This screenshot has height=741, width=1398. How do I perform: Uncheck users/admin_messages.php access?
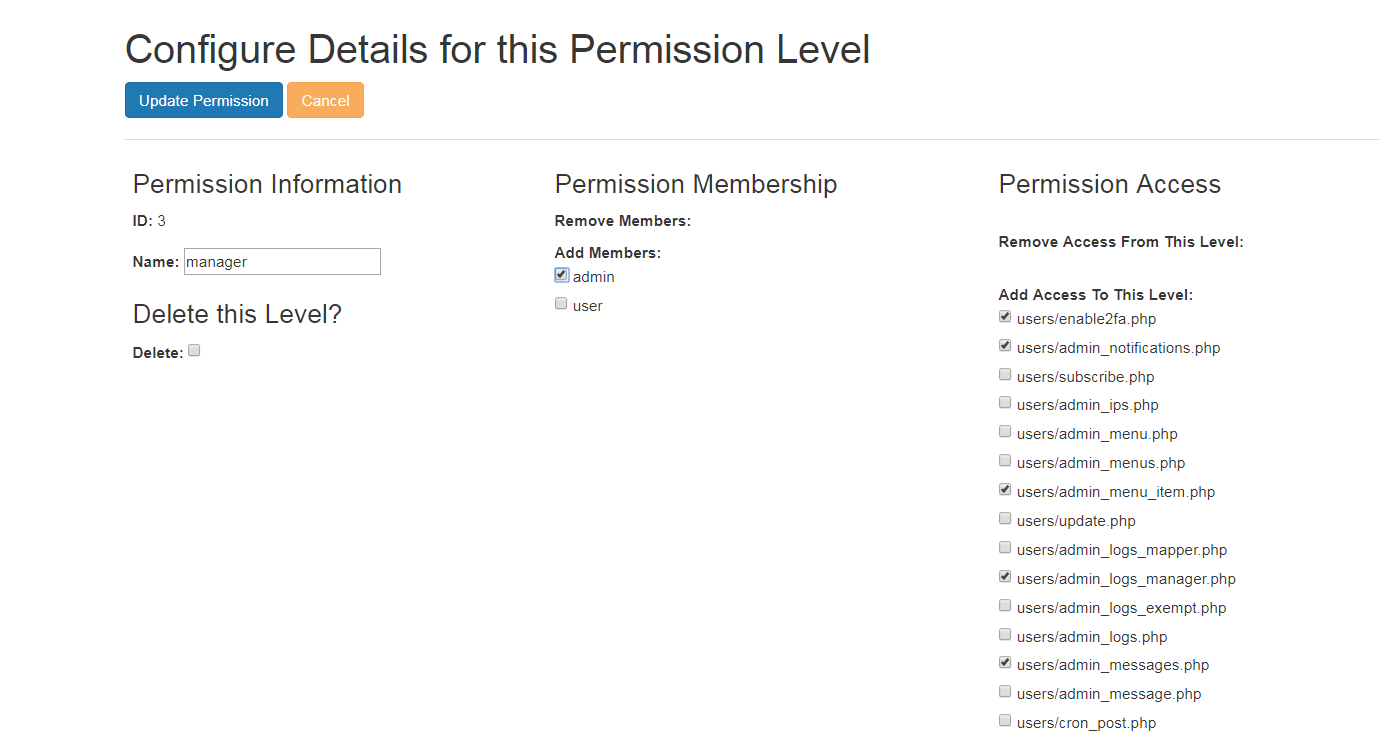point(1005,663)
